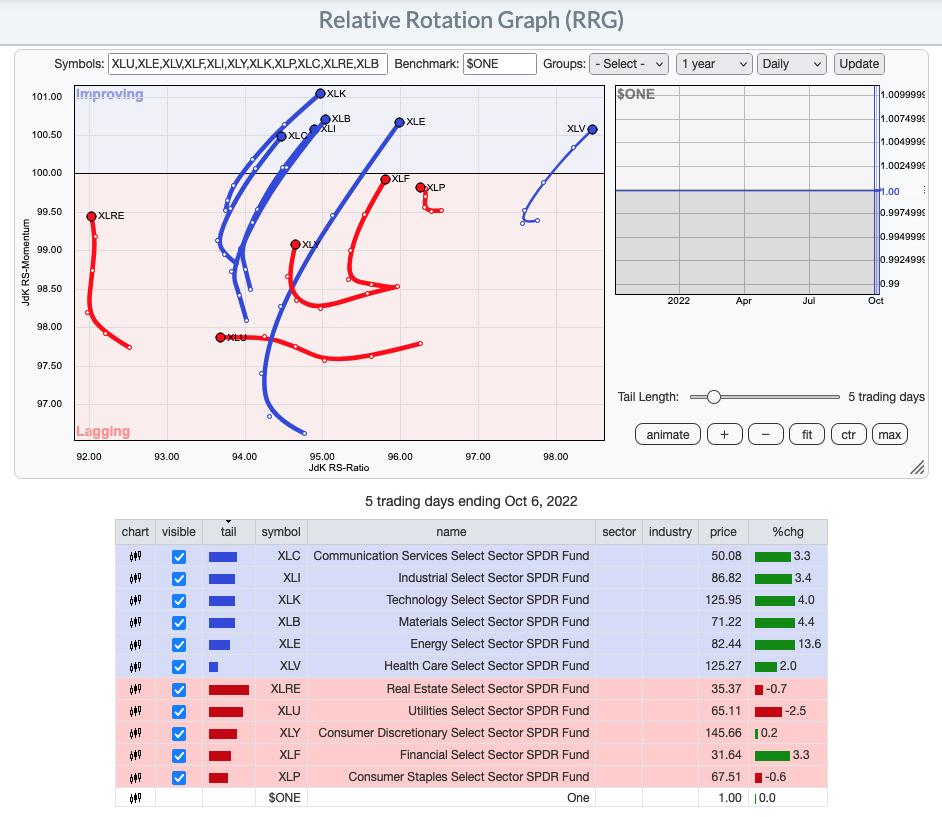
Task: Open chart icon for XLI row
Action: [x=135, y=578]
